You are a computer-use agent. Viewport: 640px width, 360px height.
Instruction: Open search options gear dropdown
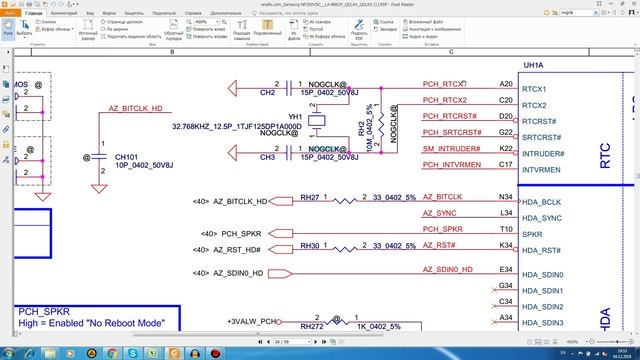coord(605,13)
